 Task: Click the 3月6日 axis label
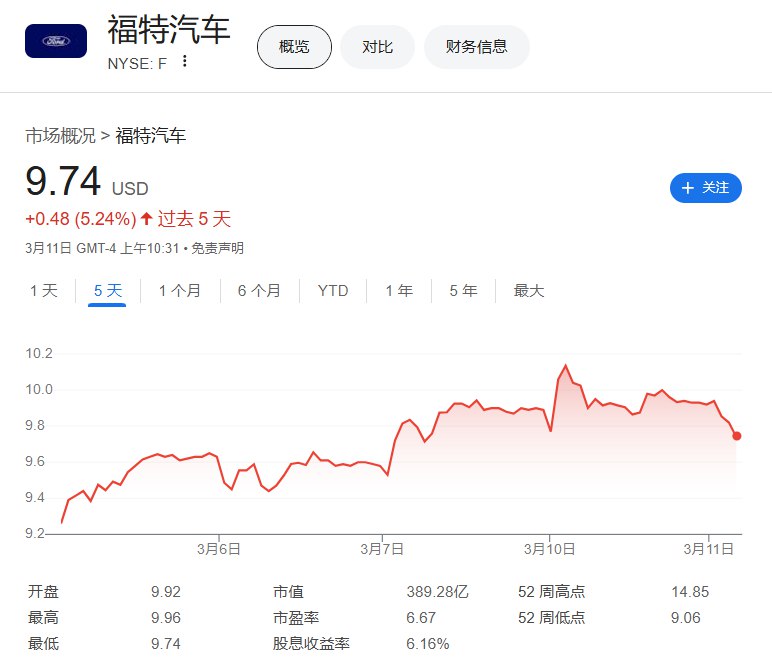click(x=219, y=549)
